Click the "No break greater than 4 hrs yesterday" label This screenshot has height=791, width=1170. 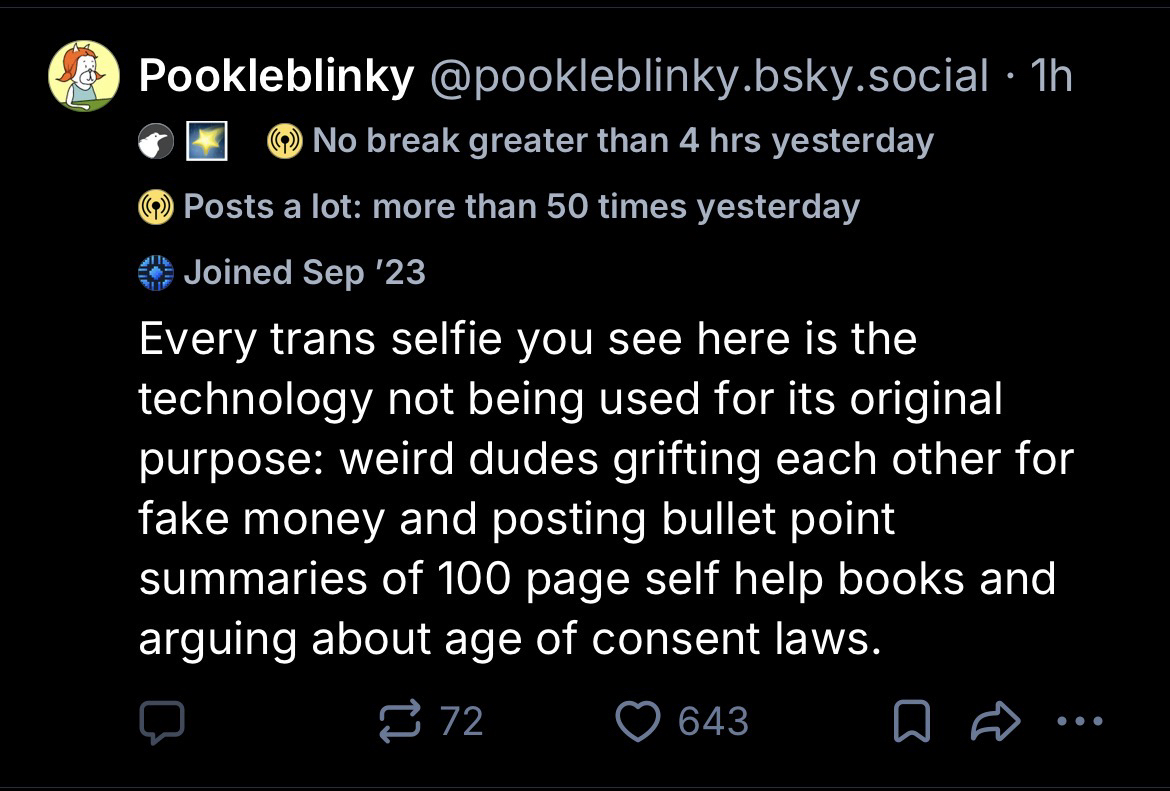pos(622,142)
